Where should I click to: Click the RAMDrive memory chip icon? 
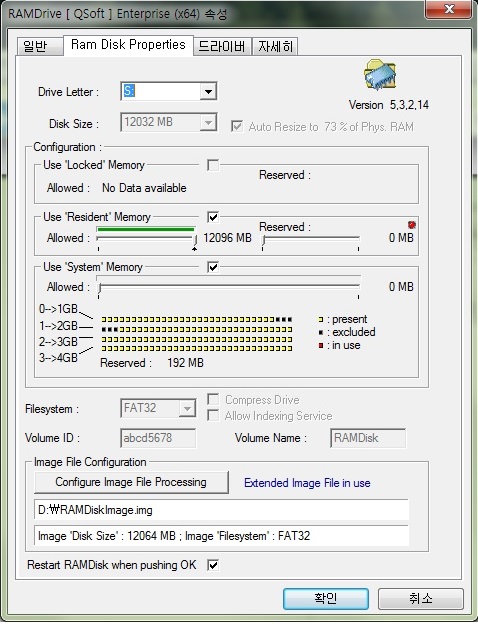(380, 75)
